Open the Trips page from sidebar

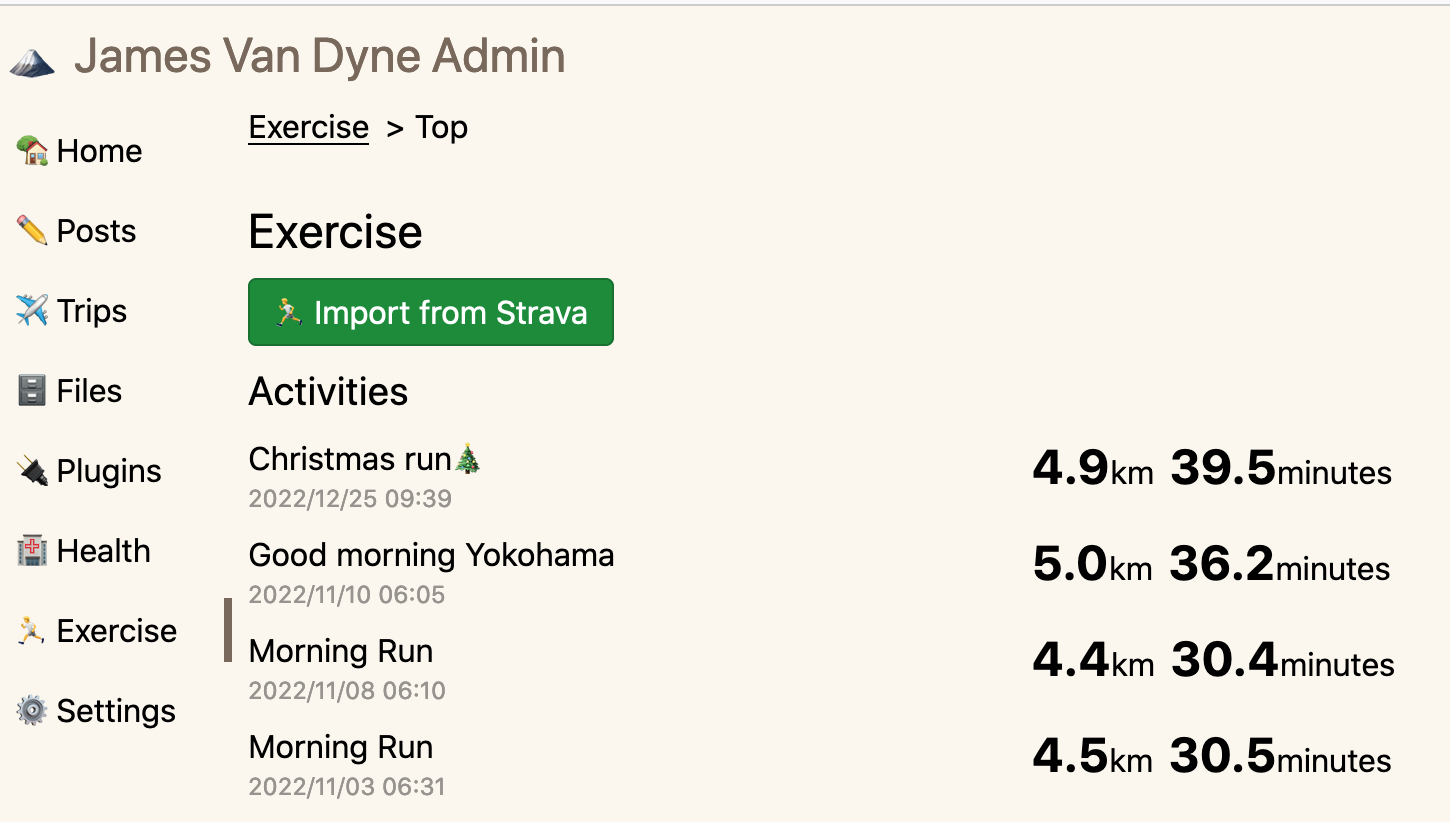92,311
